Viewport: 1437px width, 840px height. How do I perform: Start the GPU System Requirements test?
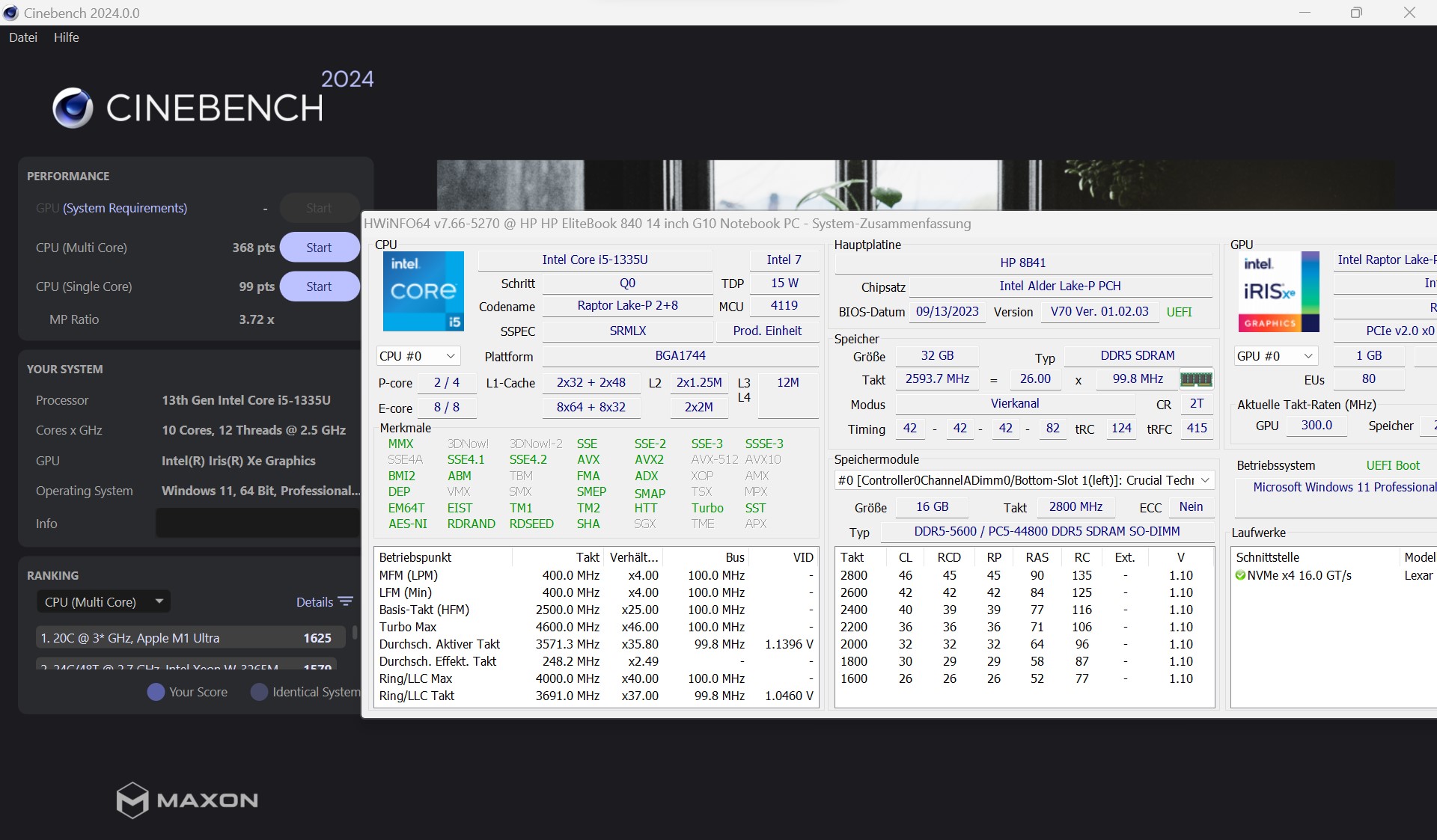[x=319, y=208]
